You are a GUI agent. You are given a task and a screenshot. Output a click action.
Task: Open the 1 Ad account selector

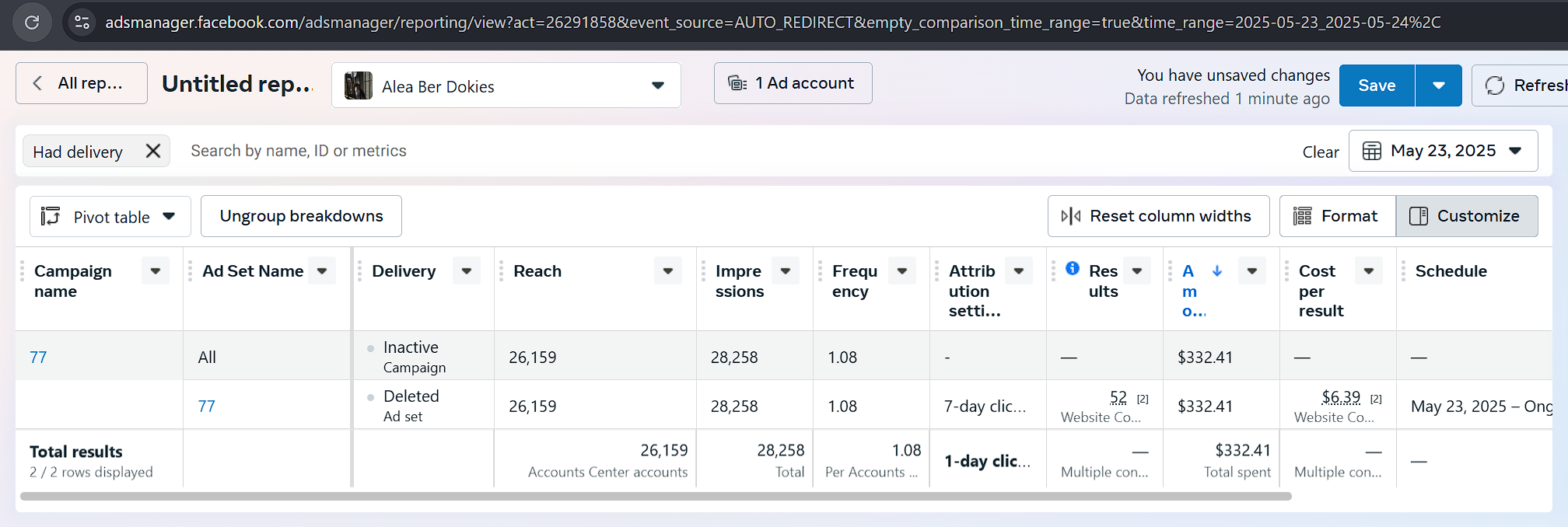[x=793, y=83]
